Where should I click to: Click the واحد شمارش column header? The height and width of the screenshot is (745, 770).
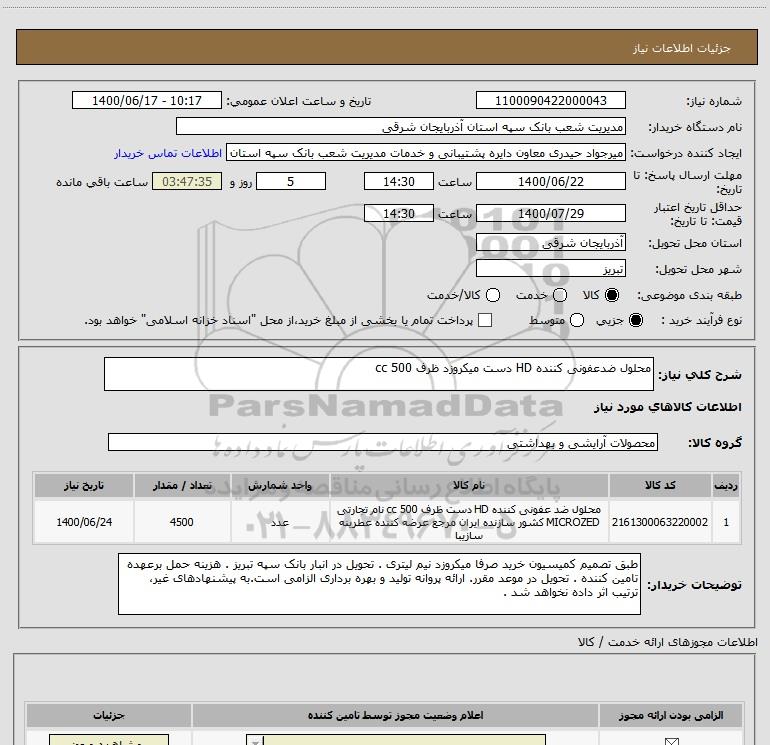pyautogui.click(x=280, y=486)
